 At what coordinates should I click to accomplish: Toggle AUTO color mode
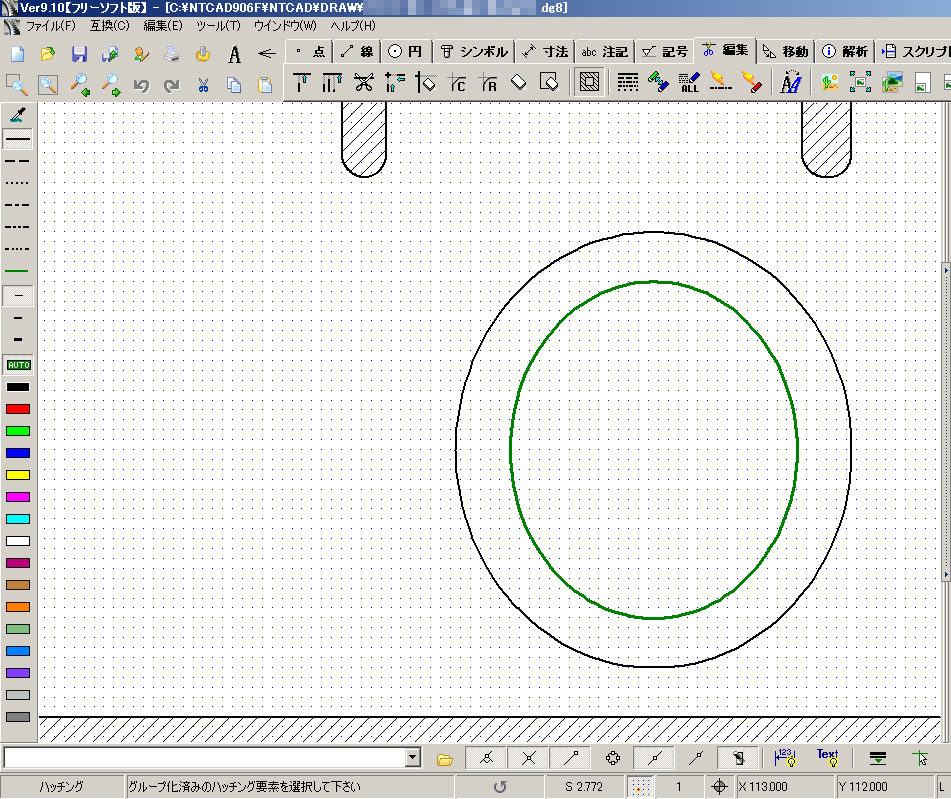tap(18, 365)
